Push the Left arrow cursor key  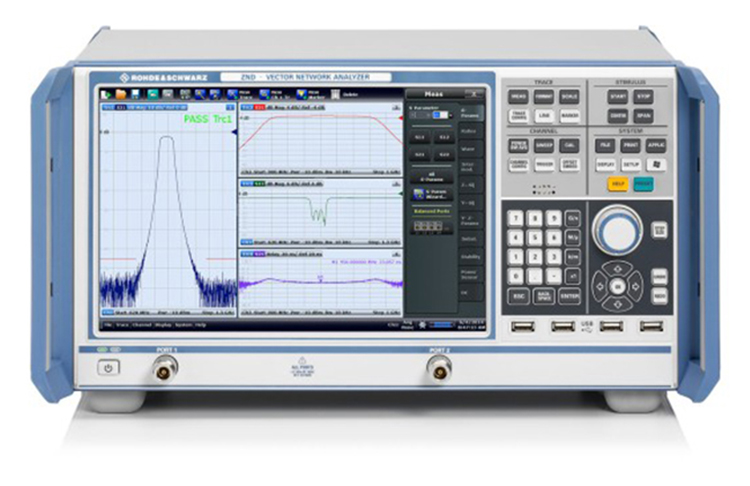[x=600, y=287]
